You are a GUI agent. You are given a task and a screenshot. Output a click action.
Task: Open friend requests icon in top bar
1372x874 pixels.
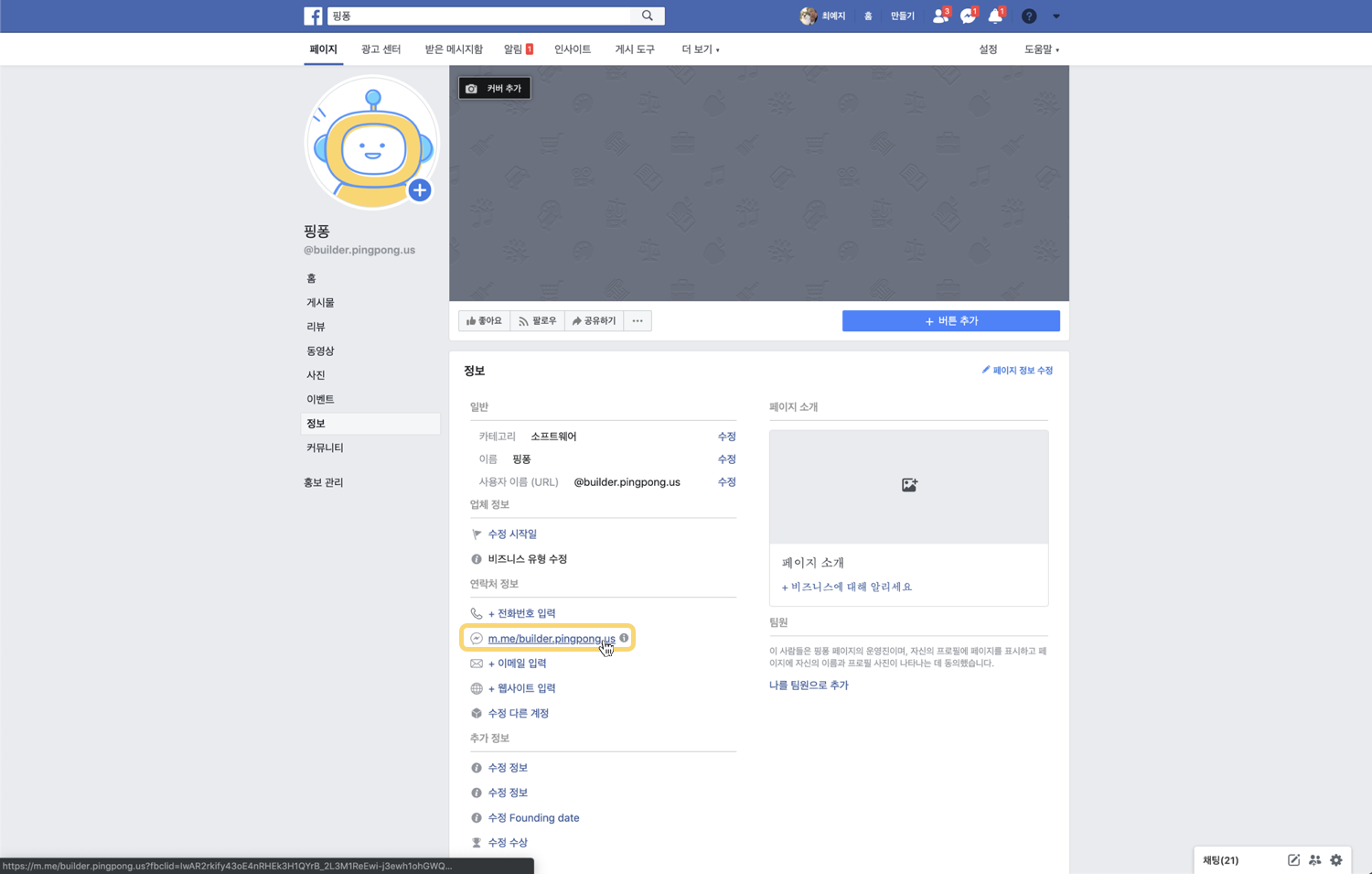[940, 16]
